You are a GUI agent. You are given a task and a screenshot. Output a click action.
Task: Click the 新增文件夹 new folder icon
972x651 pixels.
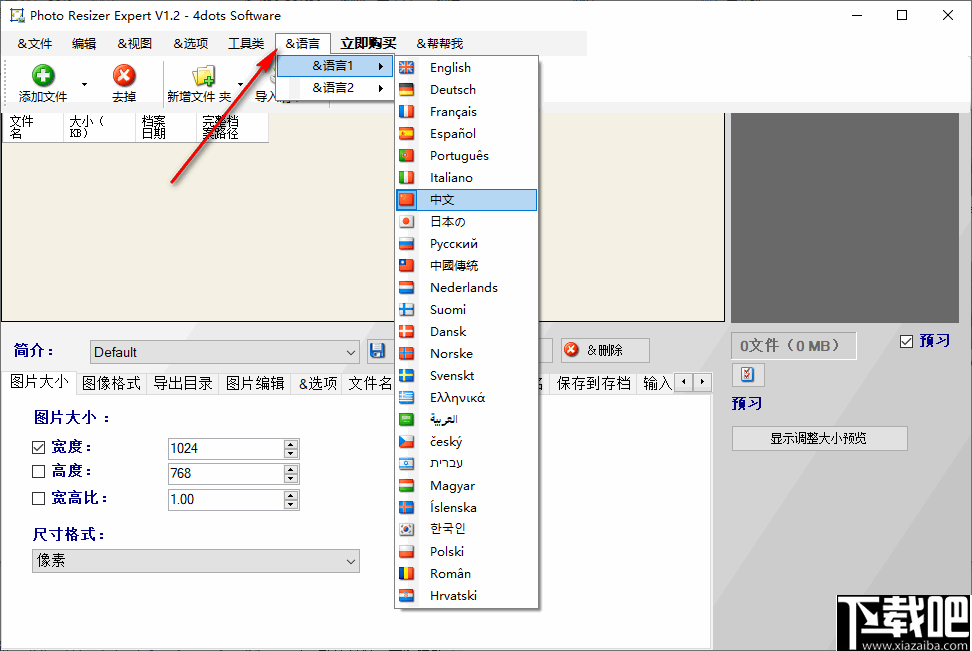pos(205,75)
